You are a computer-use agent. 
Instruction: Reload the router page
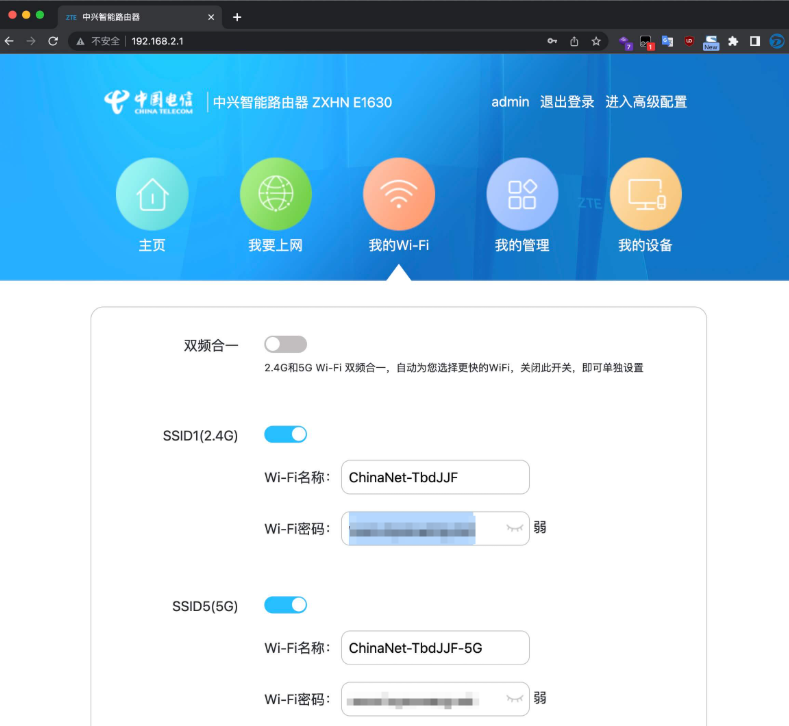(x=53, y=41)
